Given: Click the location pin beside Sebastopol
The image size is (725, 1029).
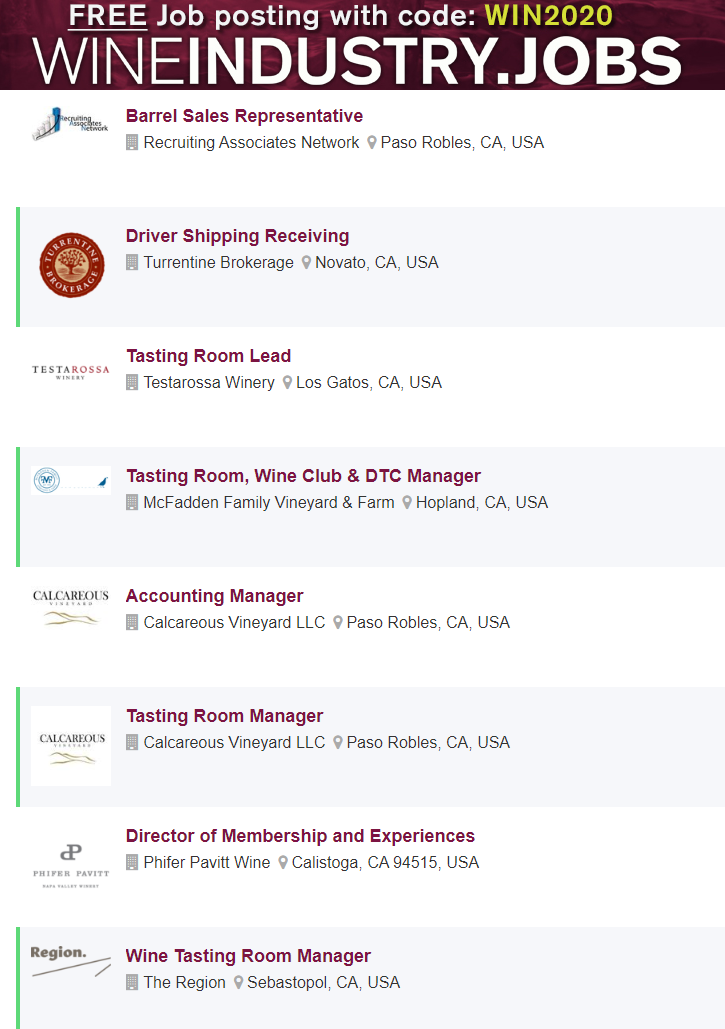Looking at the screenshot, I should pos(239,983).
